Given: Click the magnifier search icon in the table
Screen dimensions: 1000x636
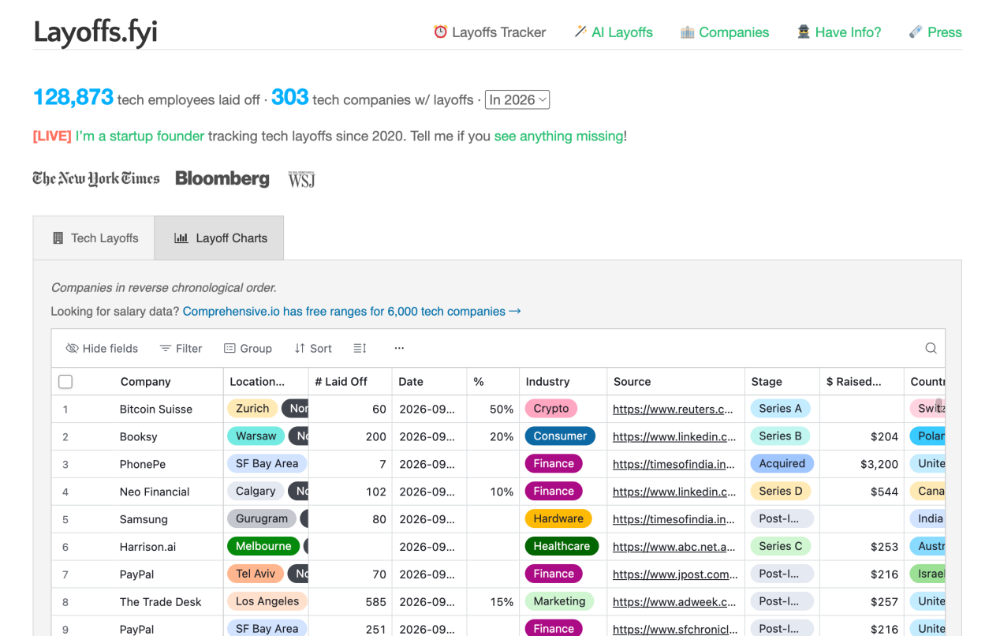Looking at the screenshot, I should click(x=931, y=348).
